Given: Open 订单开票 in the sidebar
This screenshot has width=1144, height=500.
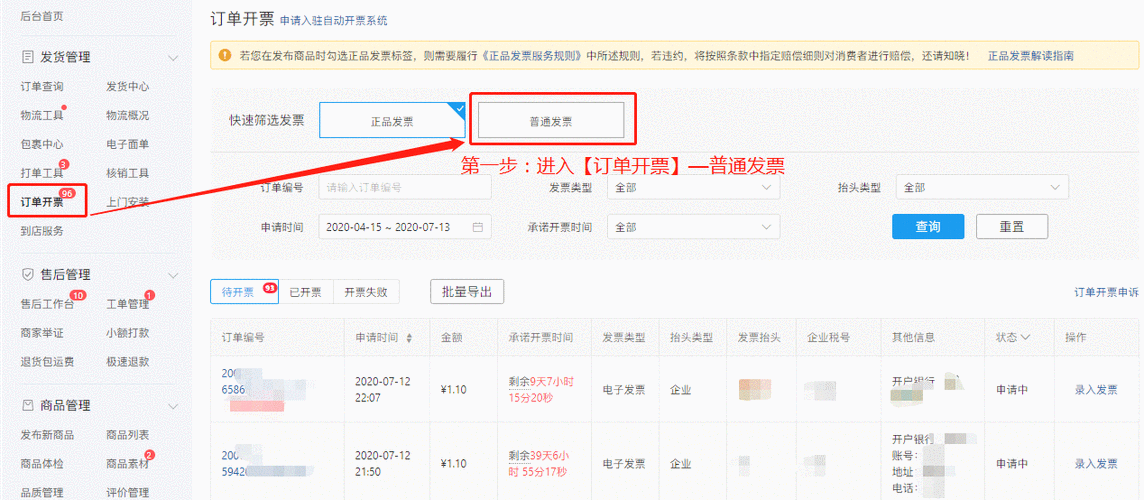Looking at the screenshot, I should pos(42,202).
